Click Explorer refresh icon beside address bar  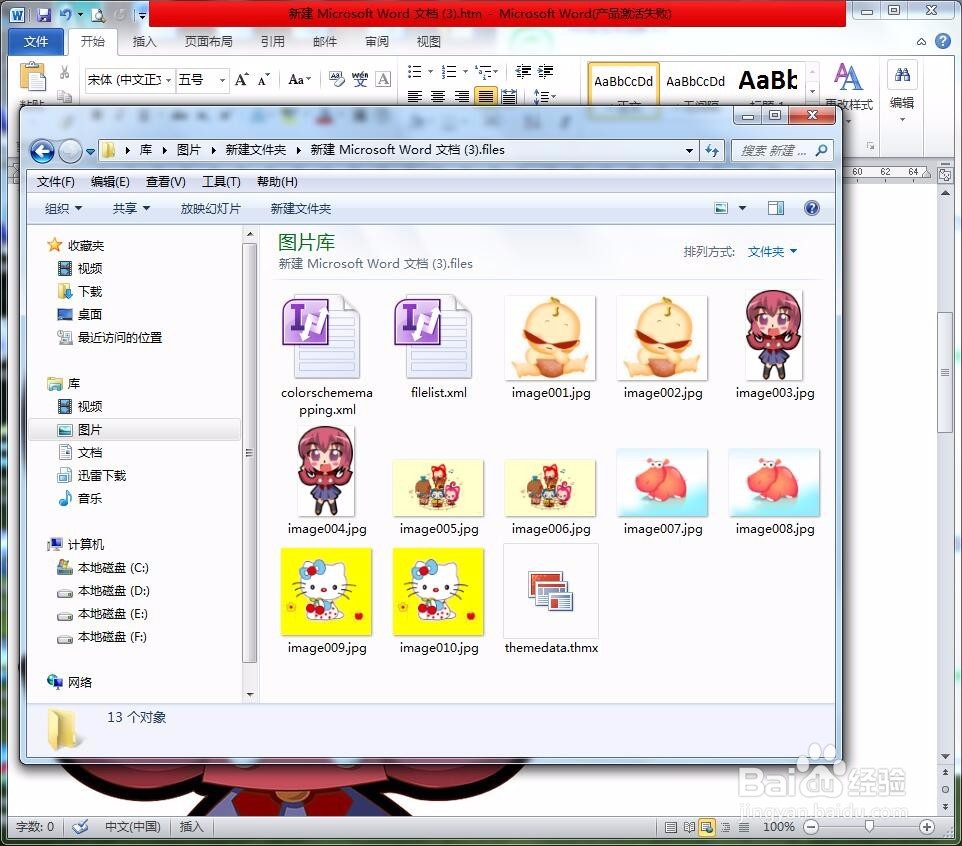pos(712,150)
